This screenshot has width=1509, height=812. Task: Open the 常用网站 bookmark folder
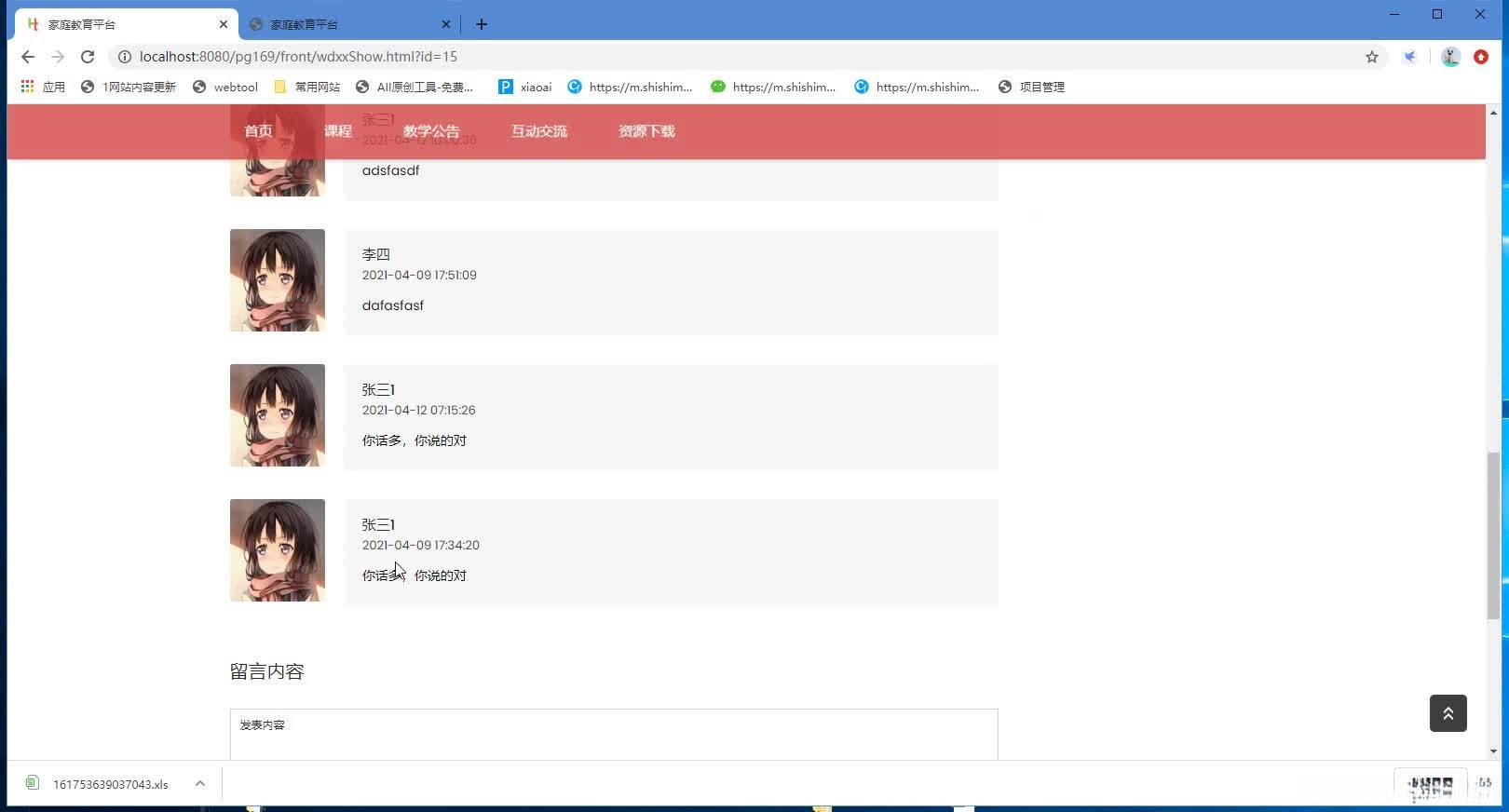(307, 87)
